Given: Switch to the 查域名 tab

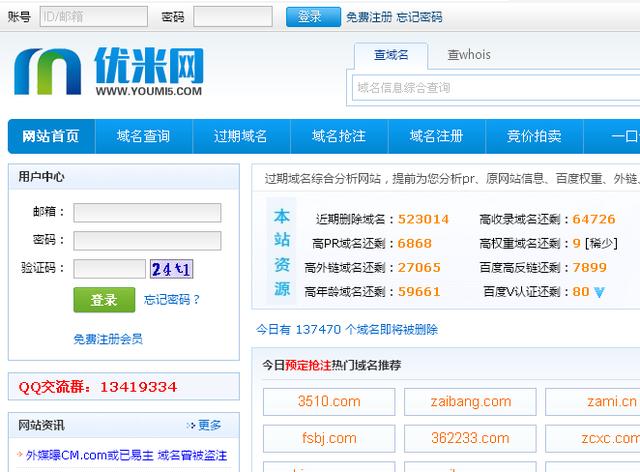Looking at the screenshot, I should tap(391, 55).
